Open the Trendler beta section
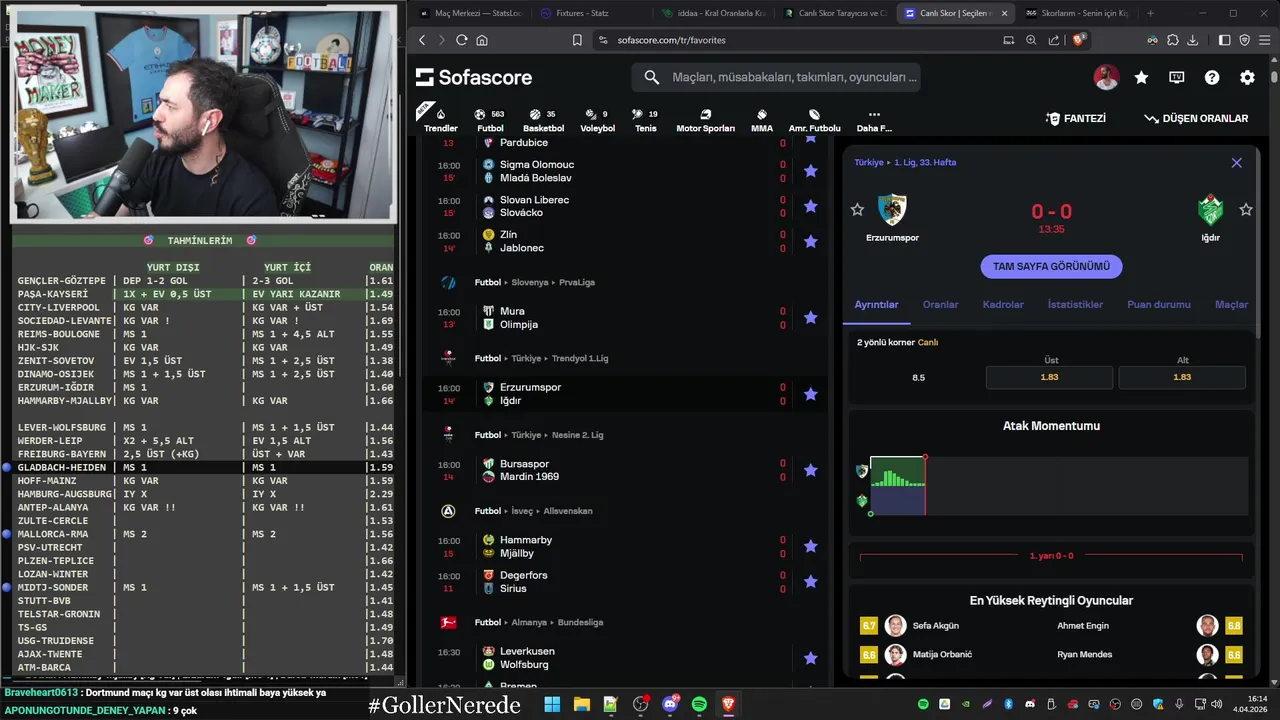 coord(440,120)
